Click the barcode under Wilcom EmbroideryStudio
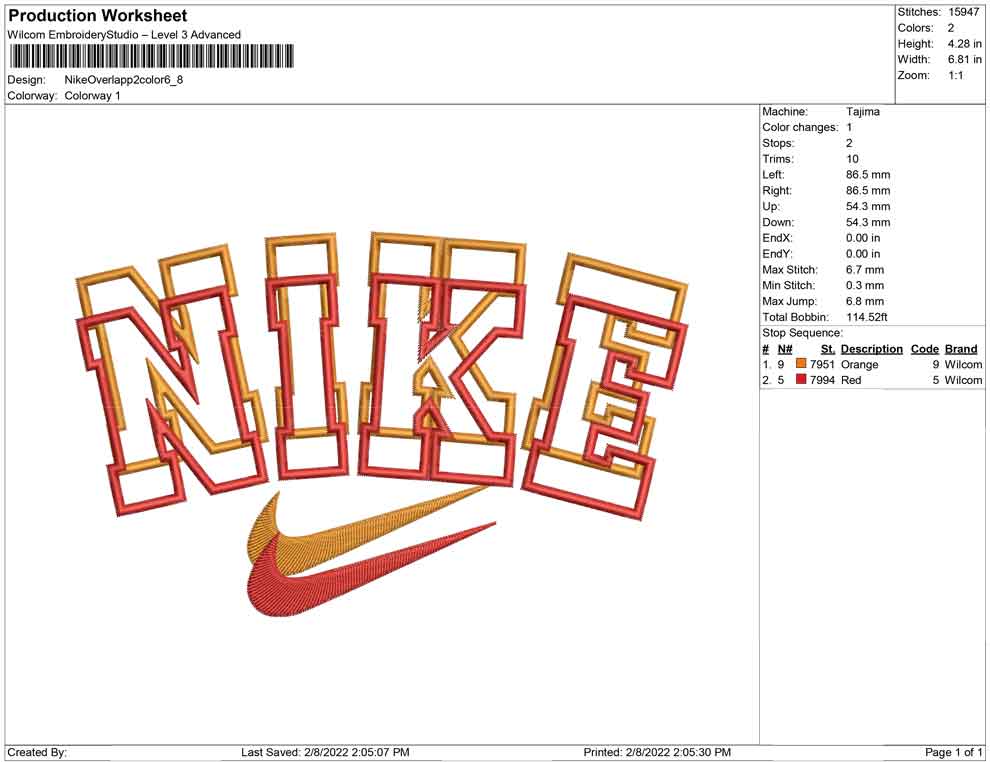Viewport: 990px width, 762px height. [x=152, y=56]
